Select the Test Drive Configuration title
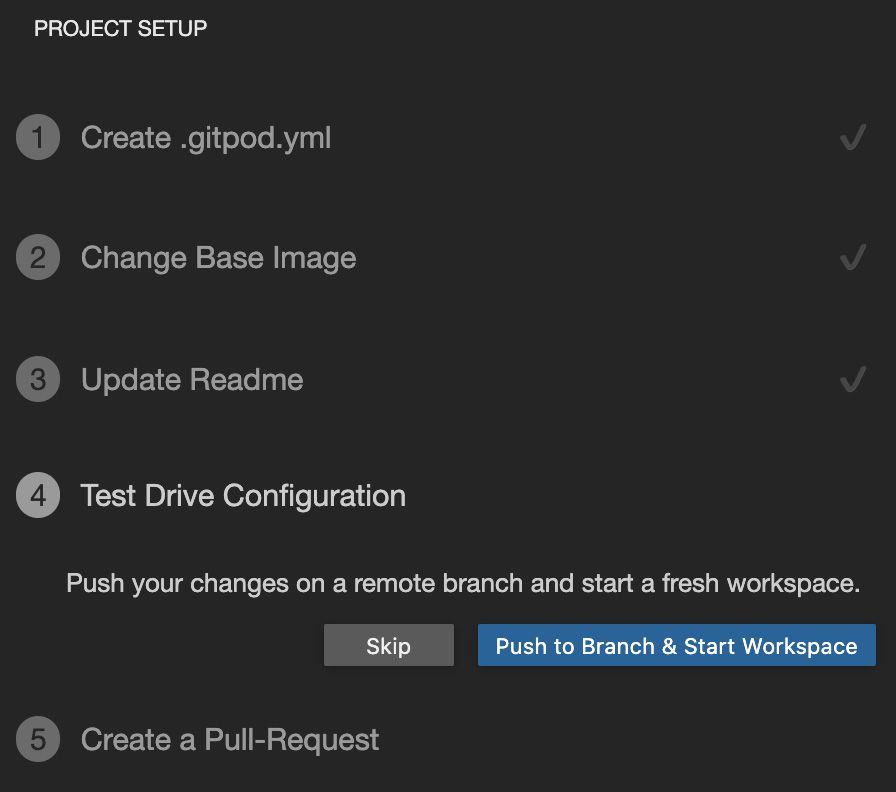This screenshot has width=896, height=792. pyautogui.click(x=243, y=496)
